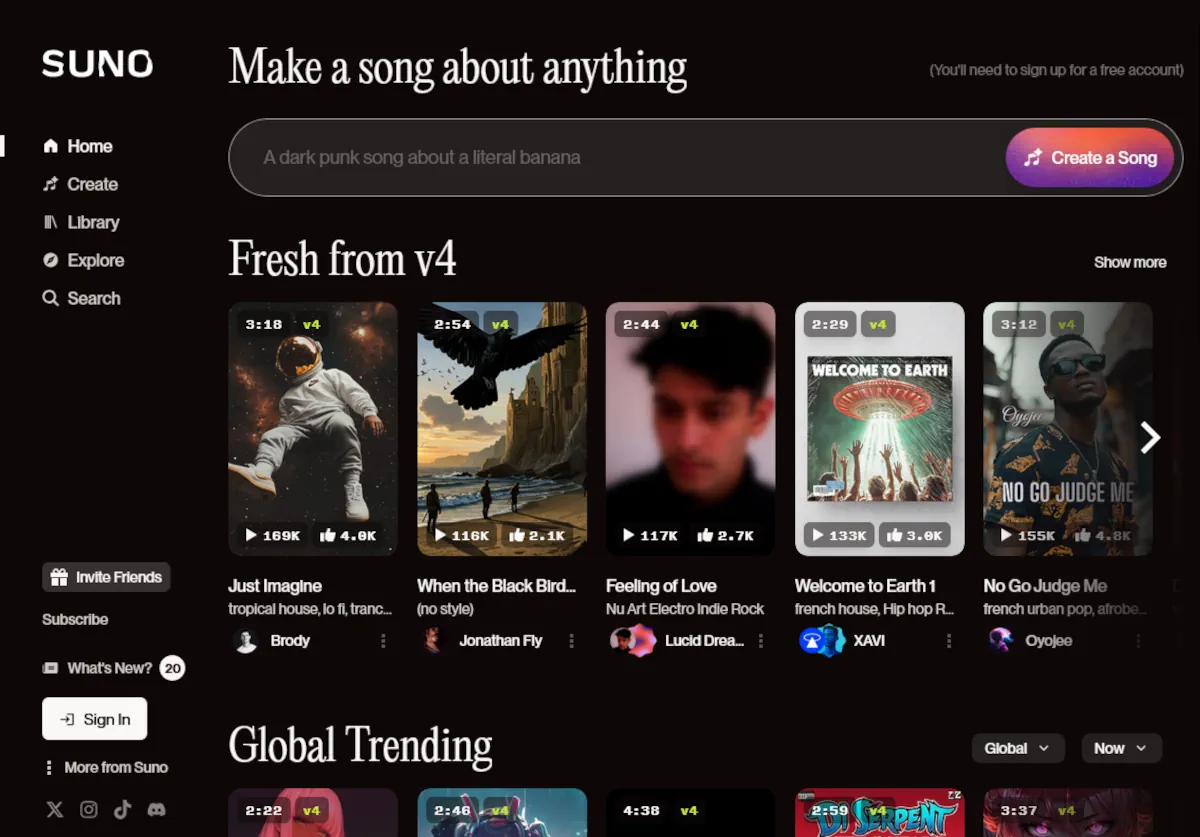The width and height of the screenshot is (1200, 837).
Task: Click next arrow in Fresh from v4 carousel
Action: tap(1151, 437)
